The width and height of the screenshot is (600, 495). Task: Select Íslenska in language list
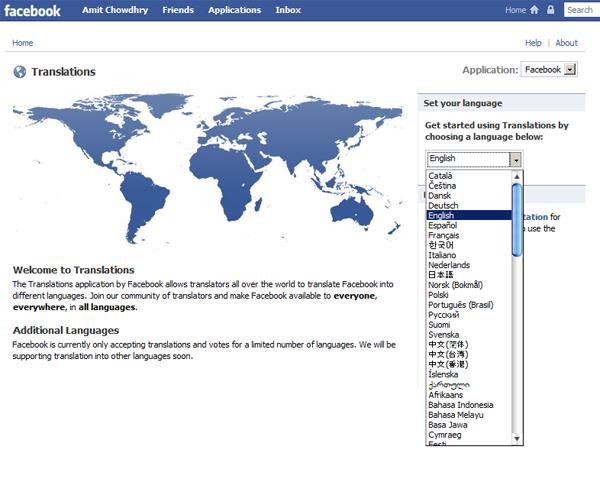[469, 375]
